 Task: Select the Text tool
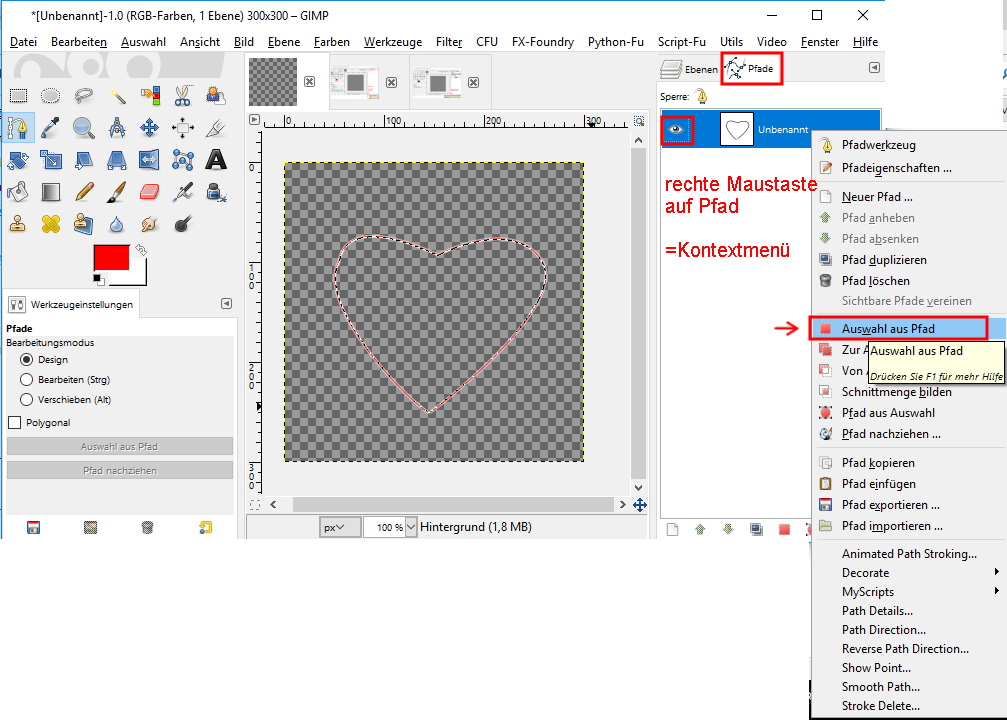tap(216, 160)
